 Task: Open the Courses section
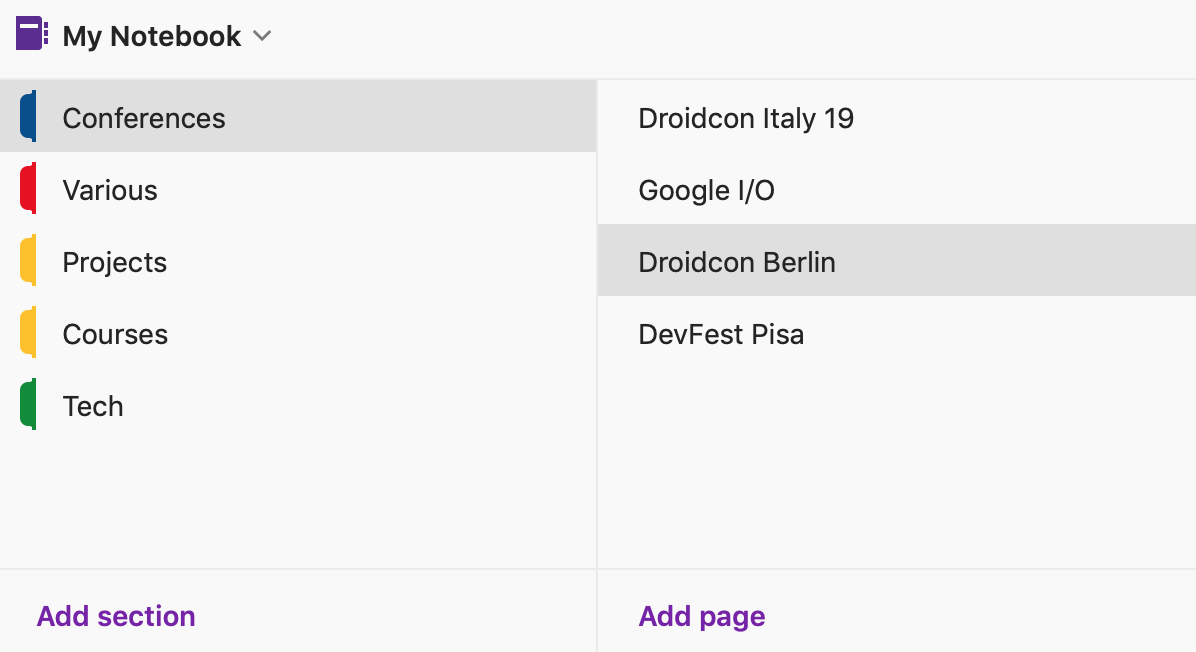point(297,332)
